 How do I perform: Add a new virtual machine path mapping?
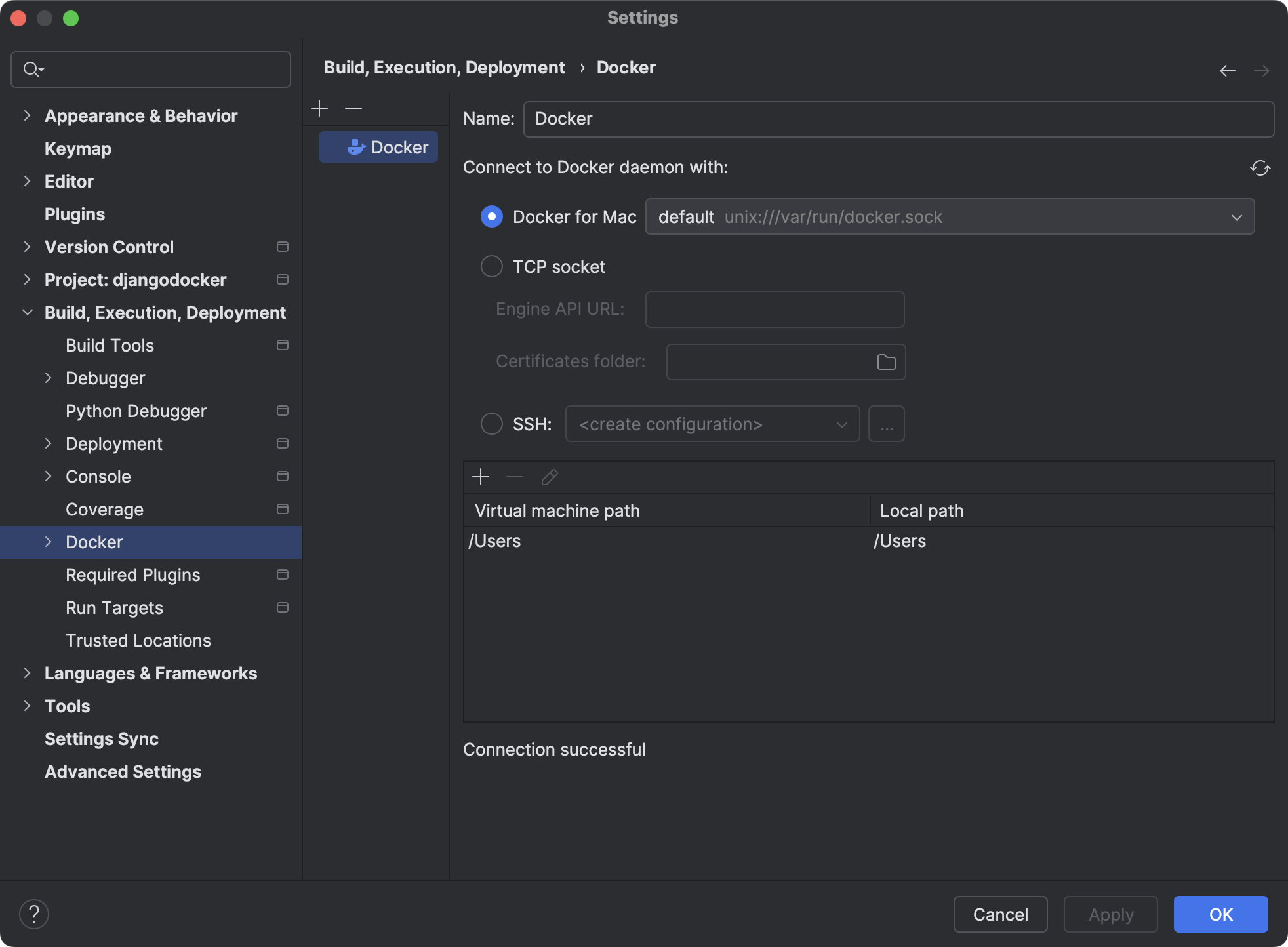click(x=481, y=477)
